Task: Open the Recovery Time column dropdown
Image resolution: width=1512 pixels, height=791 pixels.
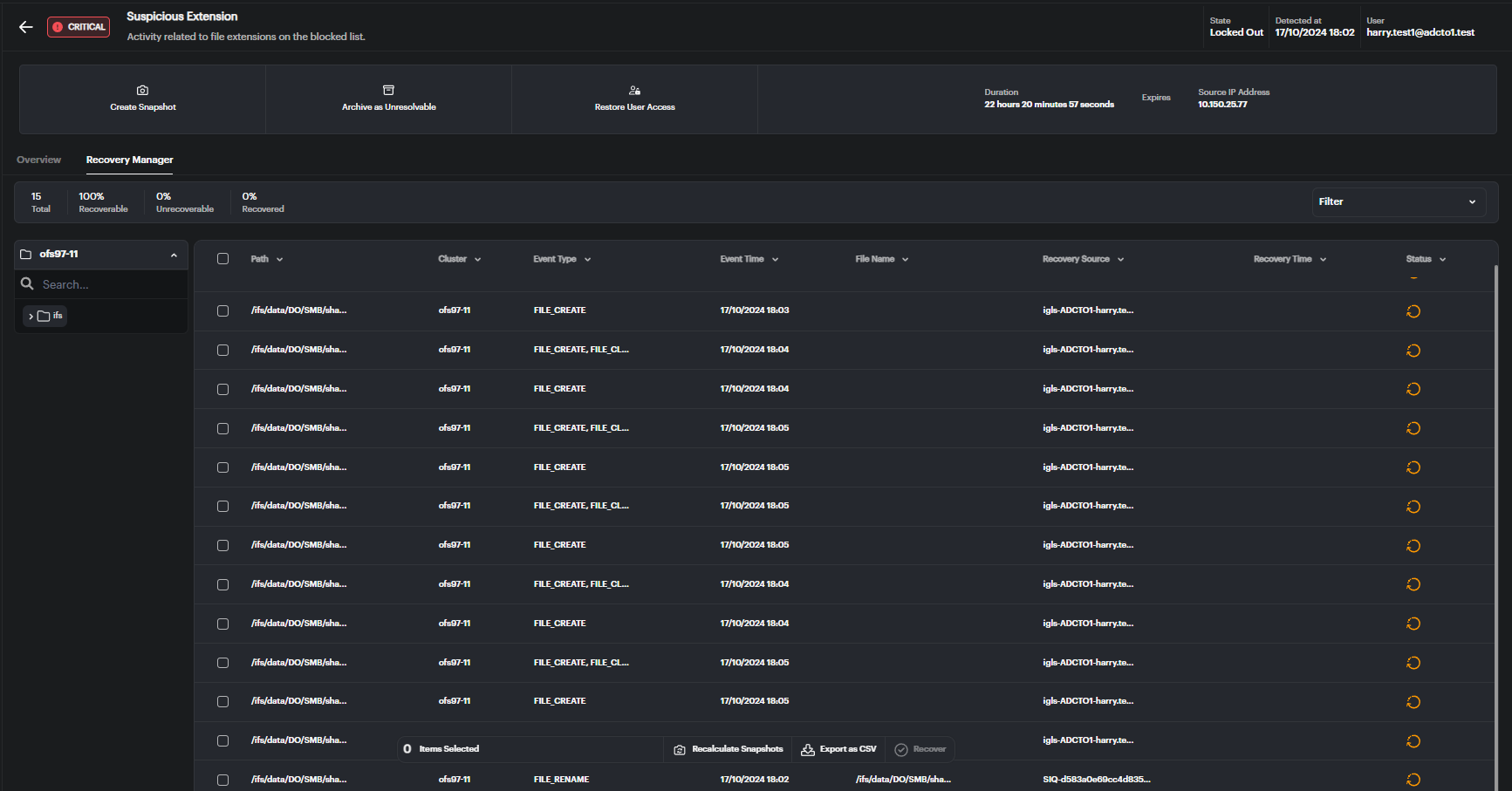Action: pyautogui.click(x=1324, y=259)
